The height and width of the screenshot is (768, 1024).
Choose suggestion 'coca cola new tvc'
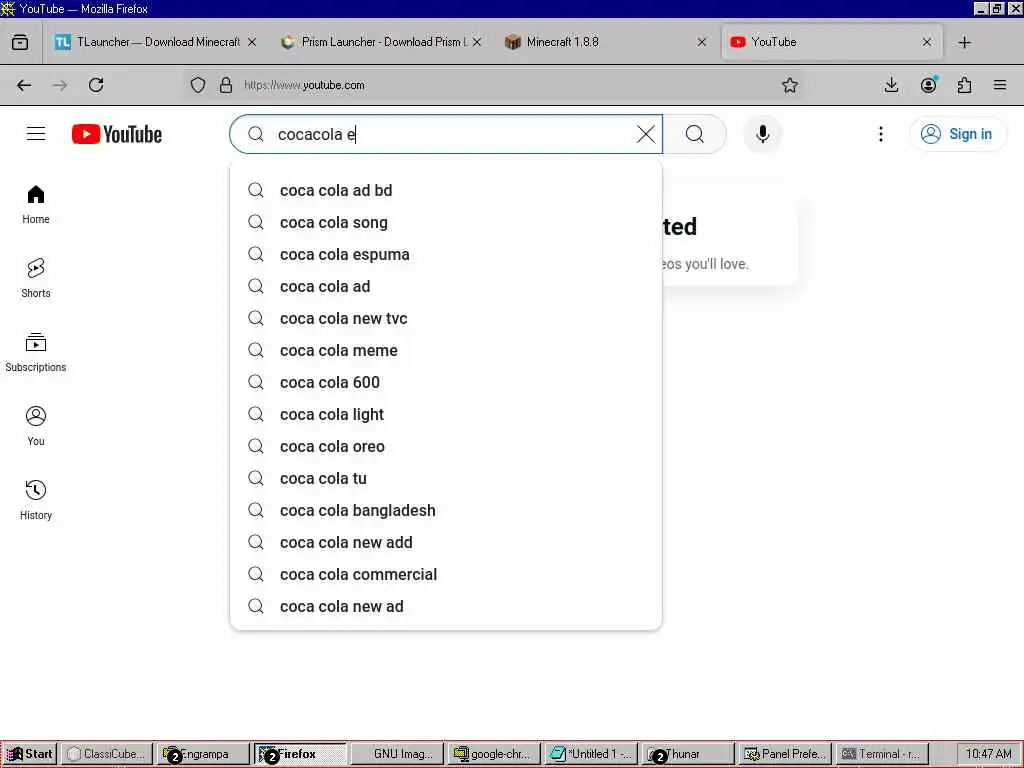[446, 318]
